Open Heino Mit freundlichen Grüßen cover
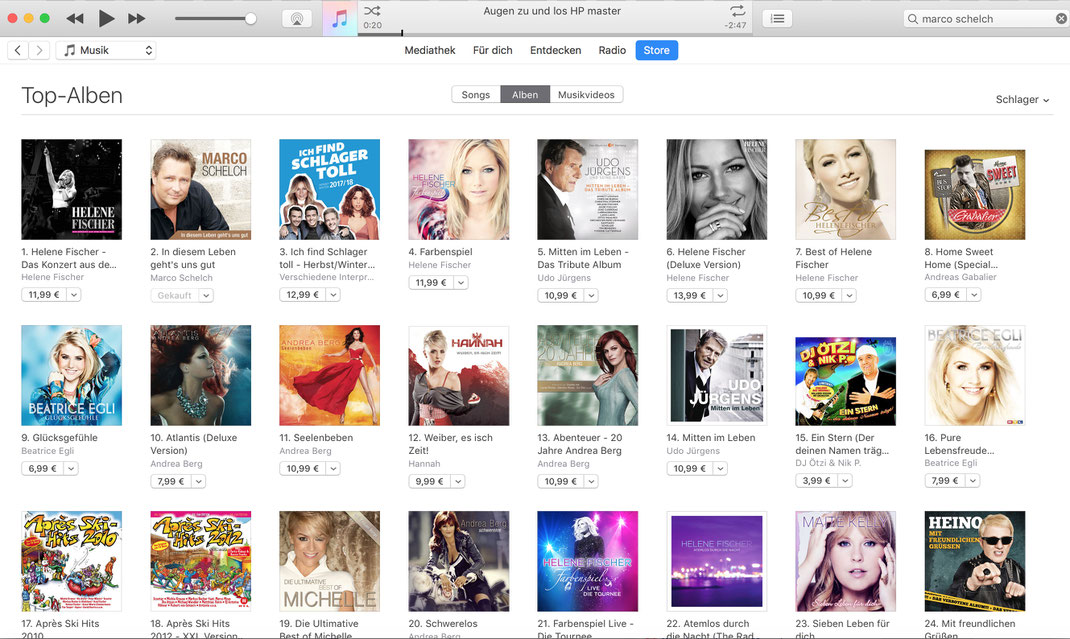Image resolution: width=1070 pixels, height=639 pixels. click(974, 561)
